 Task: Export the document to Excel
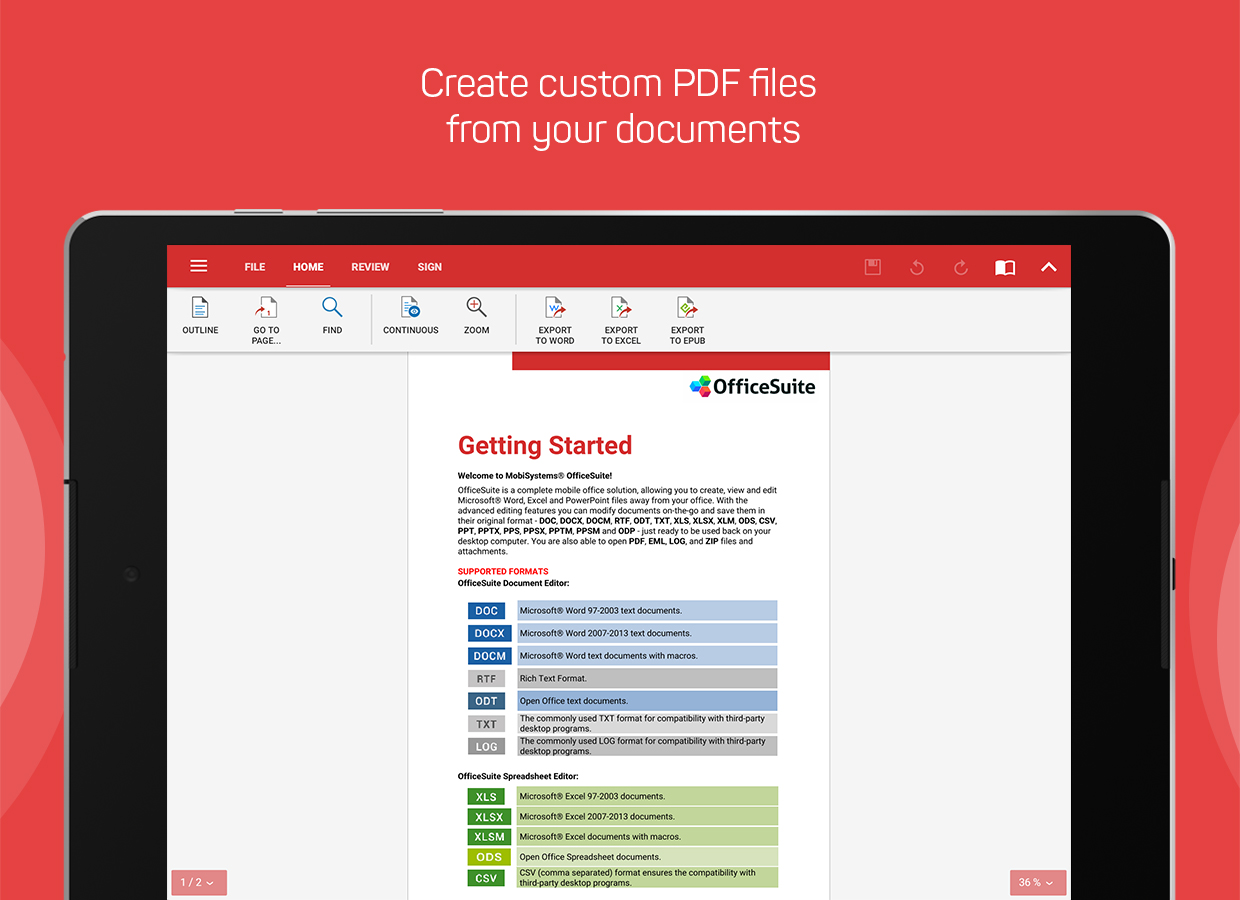pos(621,308)
